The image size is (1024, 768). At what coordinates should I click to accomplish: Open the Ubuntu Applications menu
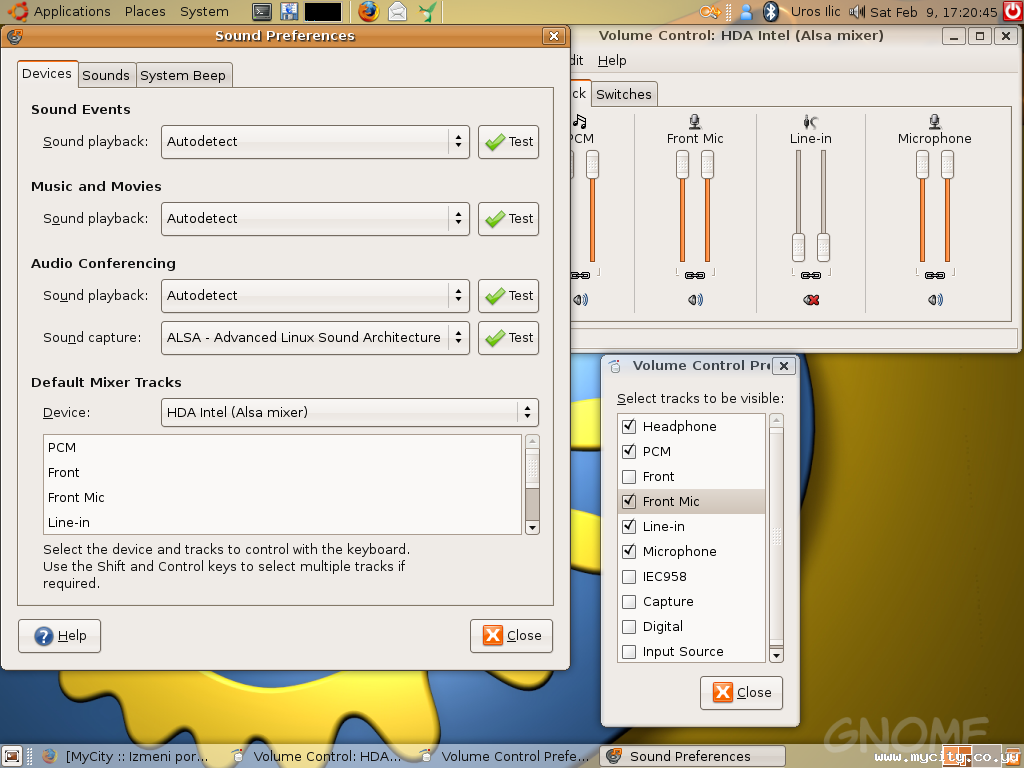pyautogui.click(x=59, y=11)
